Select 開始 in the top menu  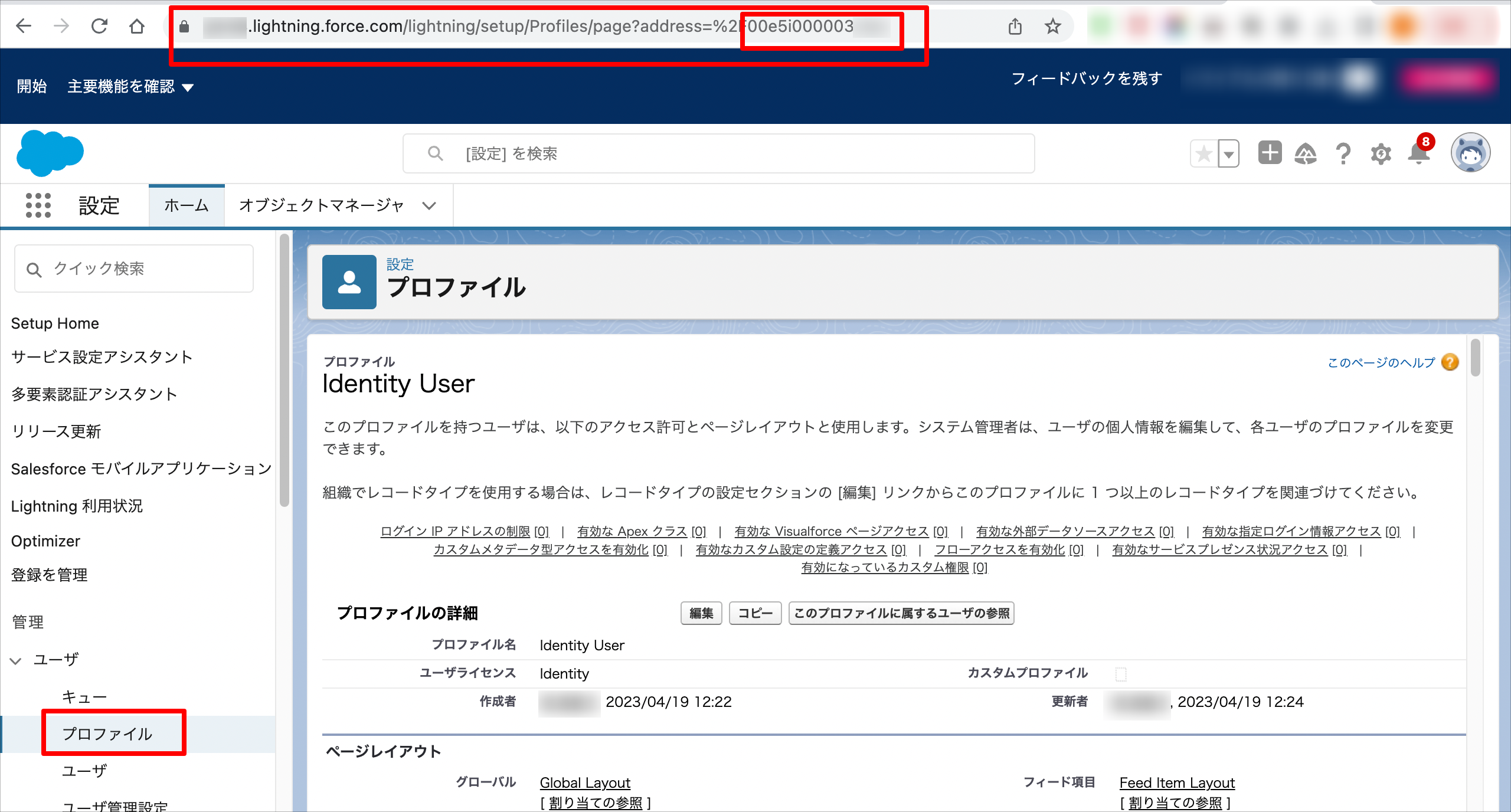31,86
